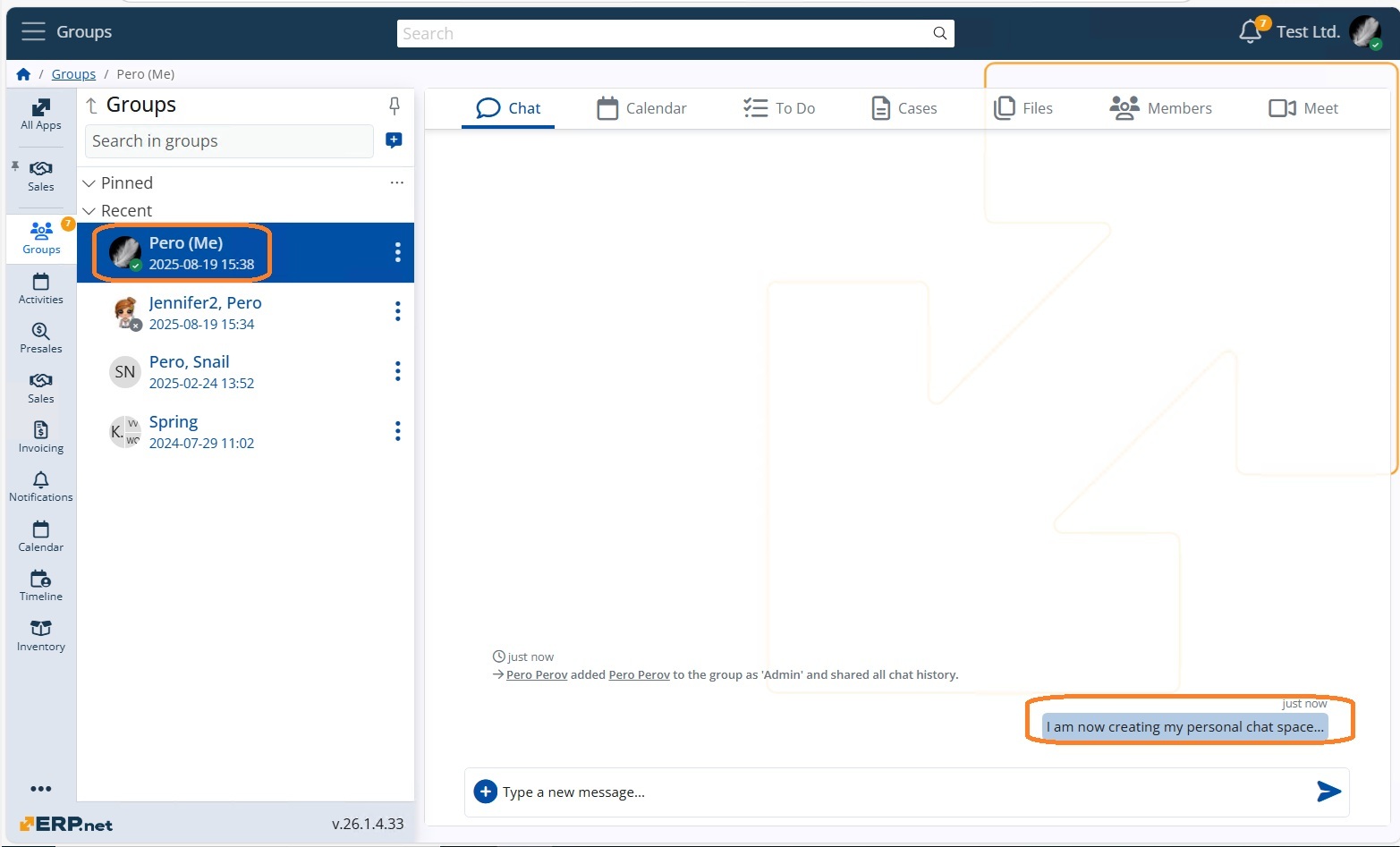Open options for Jennifer2, Pero chat

pyautogui.click(x=398, y=311)
